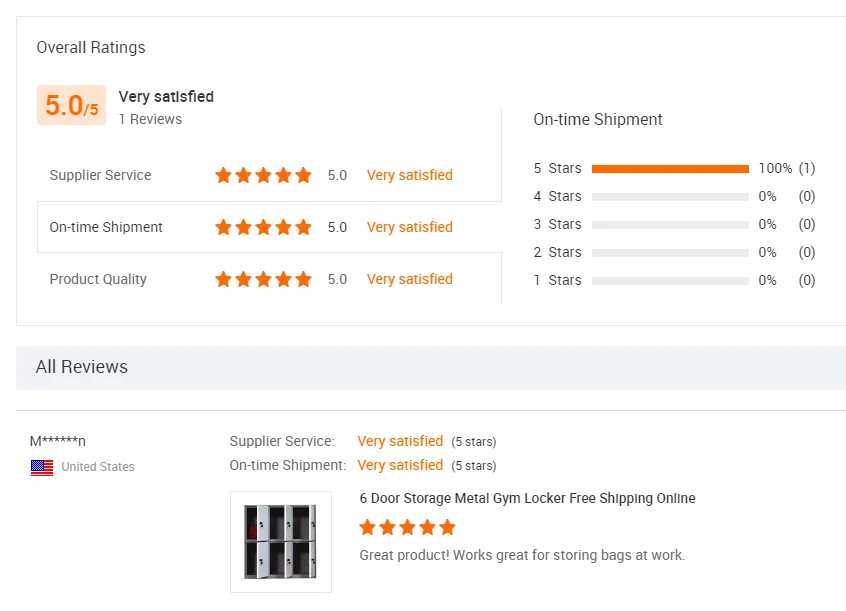Click reviewer name M******n
The width and height of the screenshot is (846, 611).
click(x=58, y=441)
